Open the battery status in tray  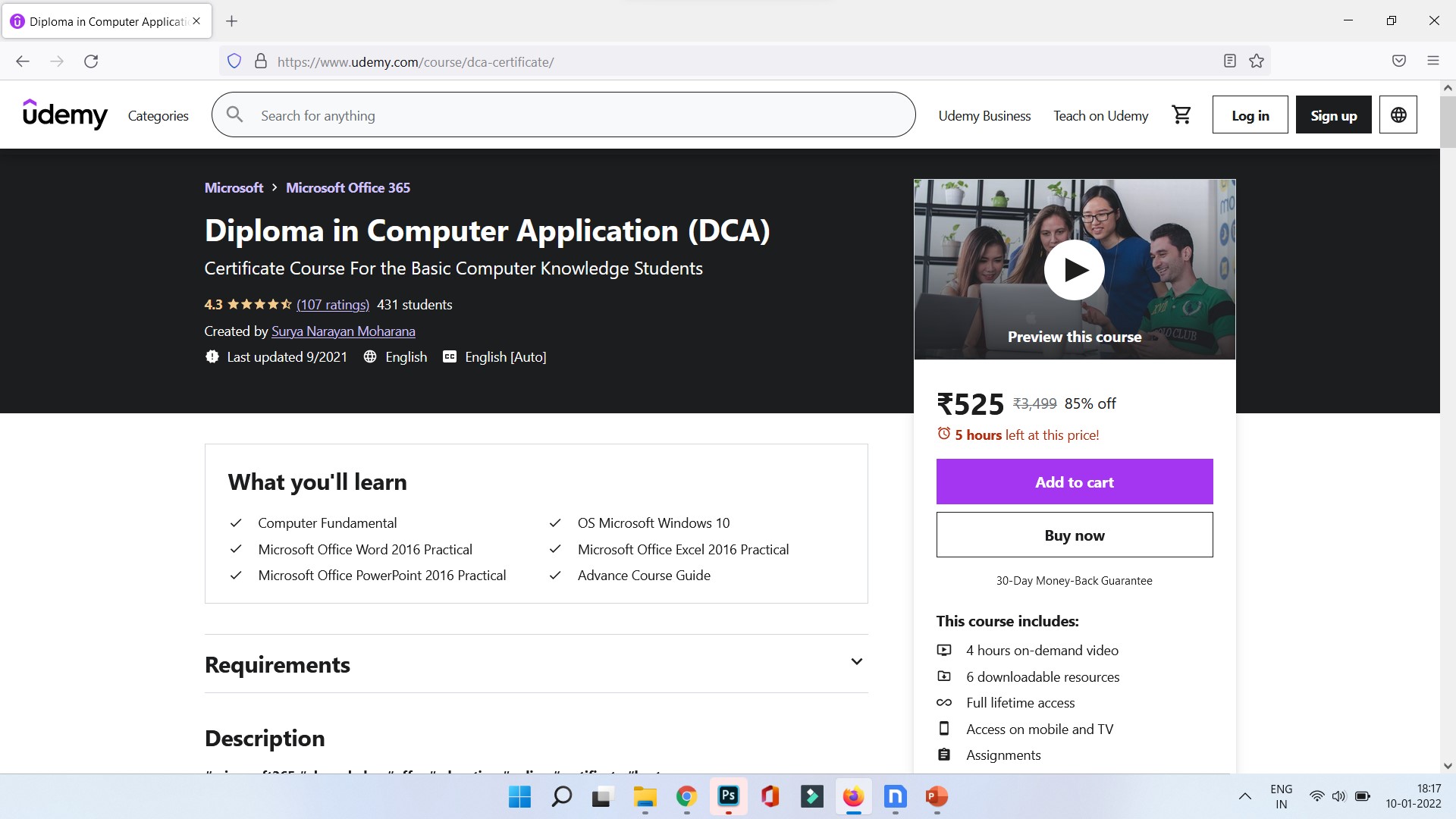1362,796
